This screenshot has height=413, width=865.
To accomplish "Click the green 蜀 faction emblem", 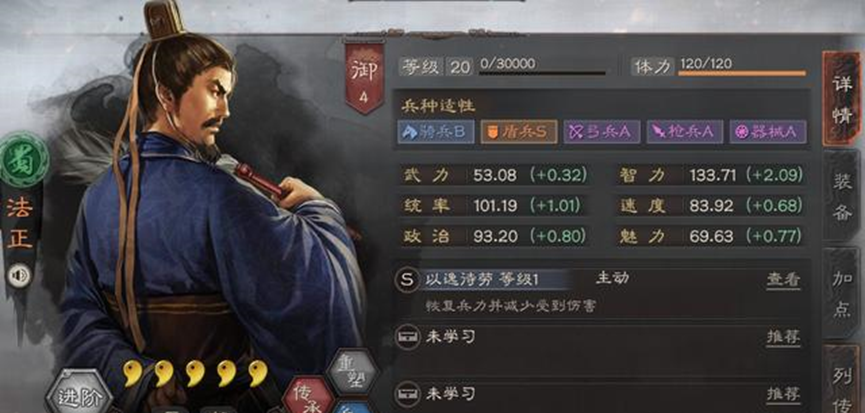I will [x=23, y=160].
